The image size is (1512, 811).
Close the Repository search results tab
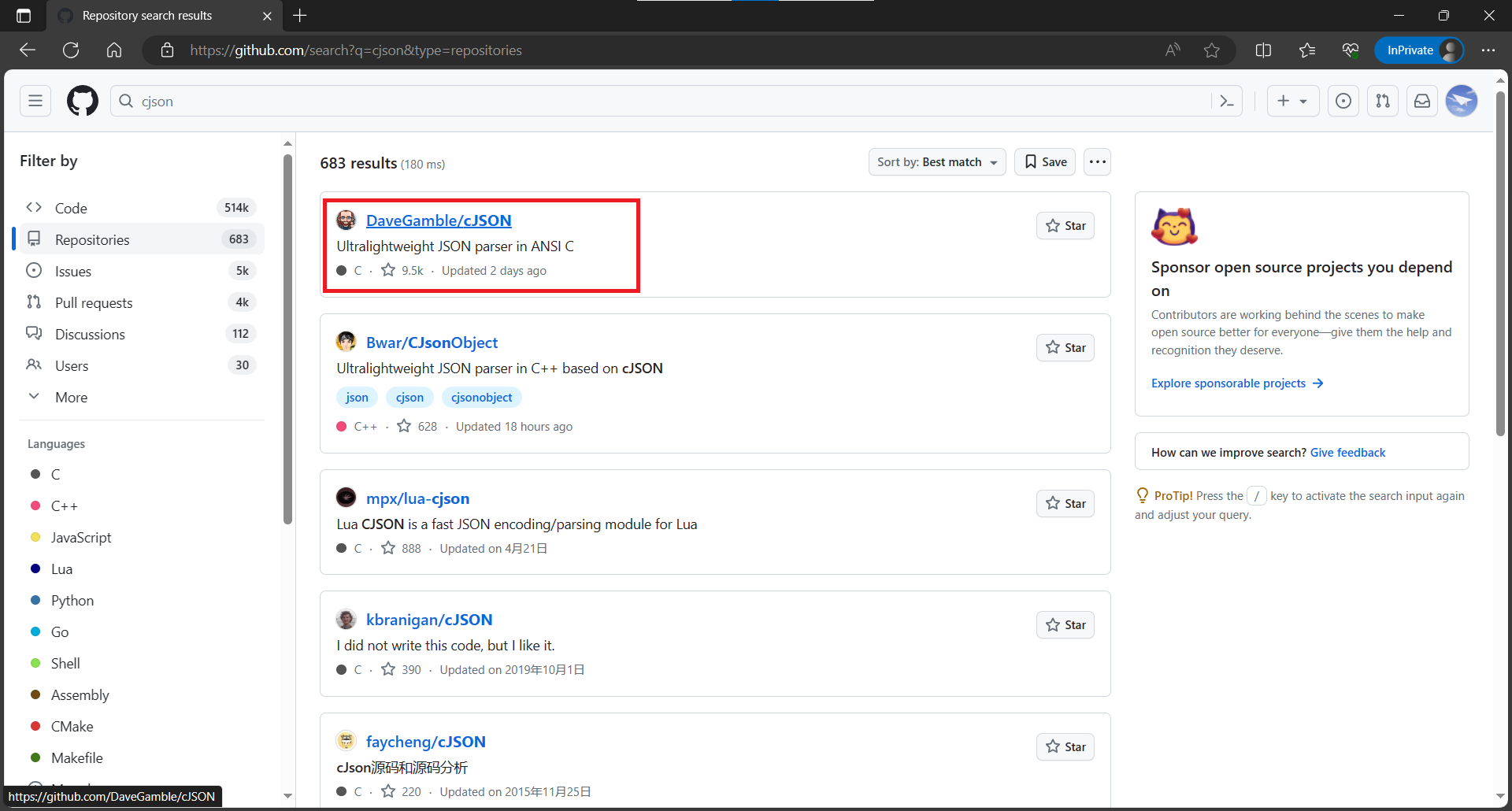coord(267,16)
